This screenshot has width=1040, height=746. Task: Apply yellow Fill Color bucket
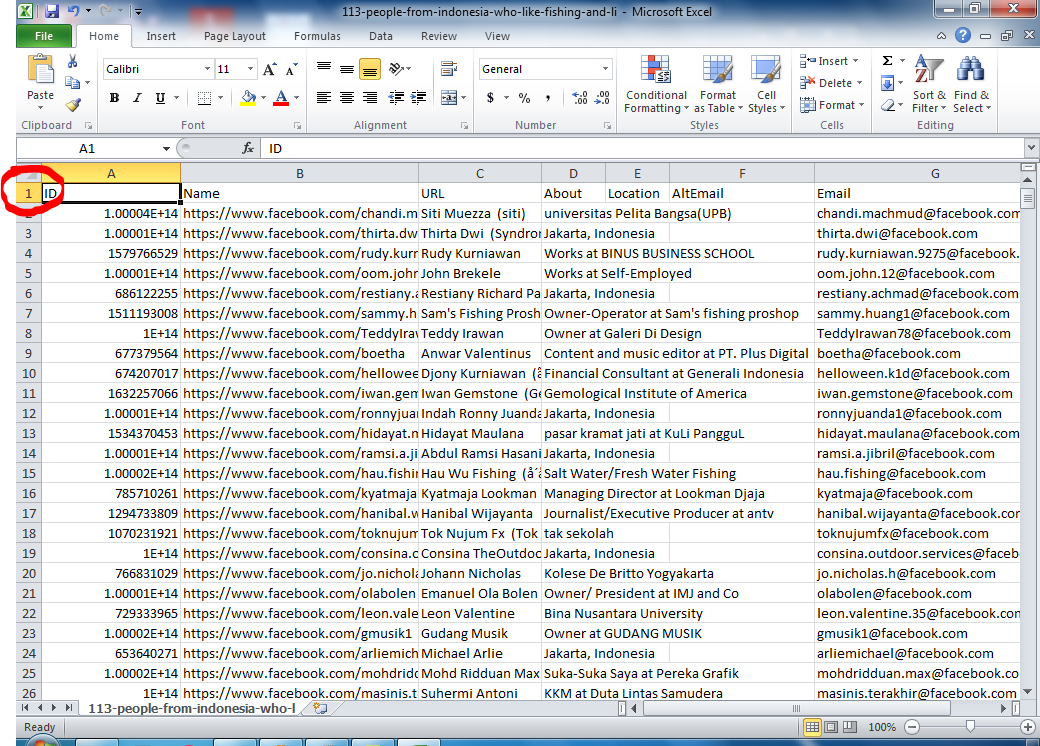tap(249, 98)
